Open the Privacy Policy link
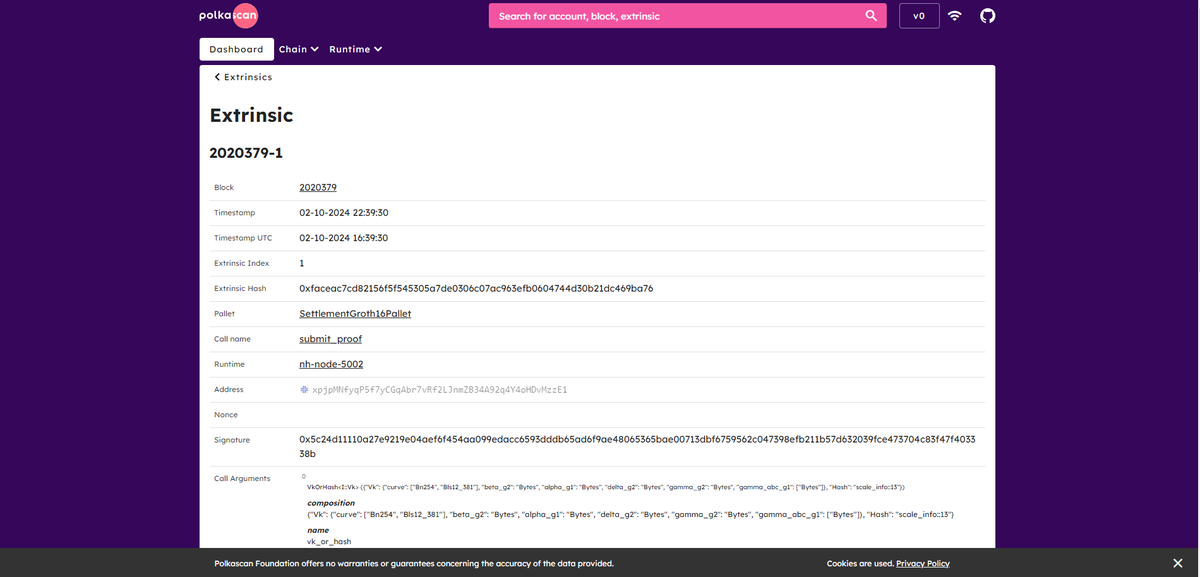Screen dimensions: 1200x577 (923, 563)
